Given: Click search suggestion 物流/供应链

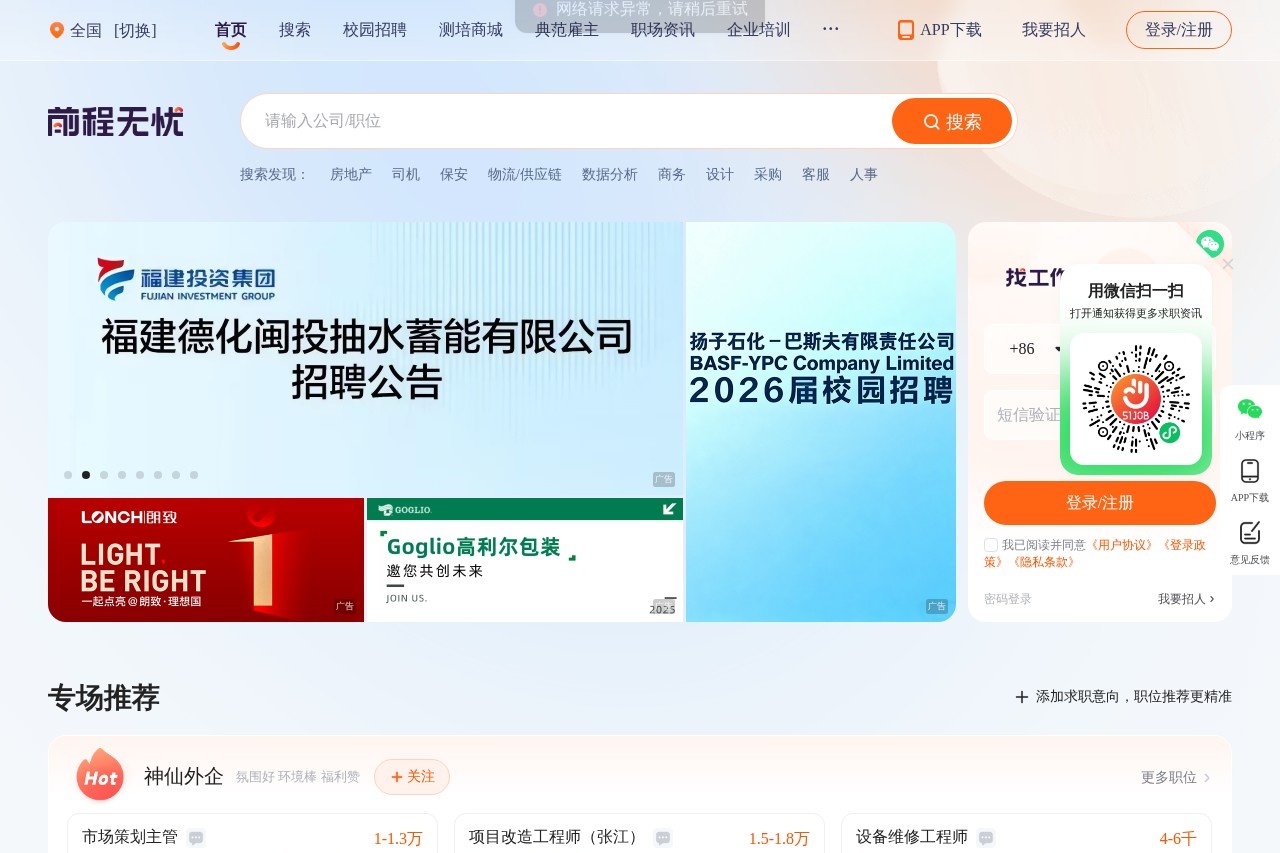Looking at the screenshot, I should (x=525, y=174).
